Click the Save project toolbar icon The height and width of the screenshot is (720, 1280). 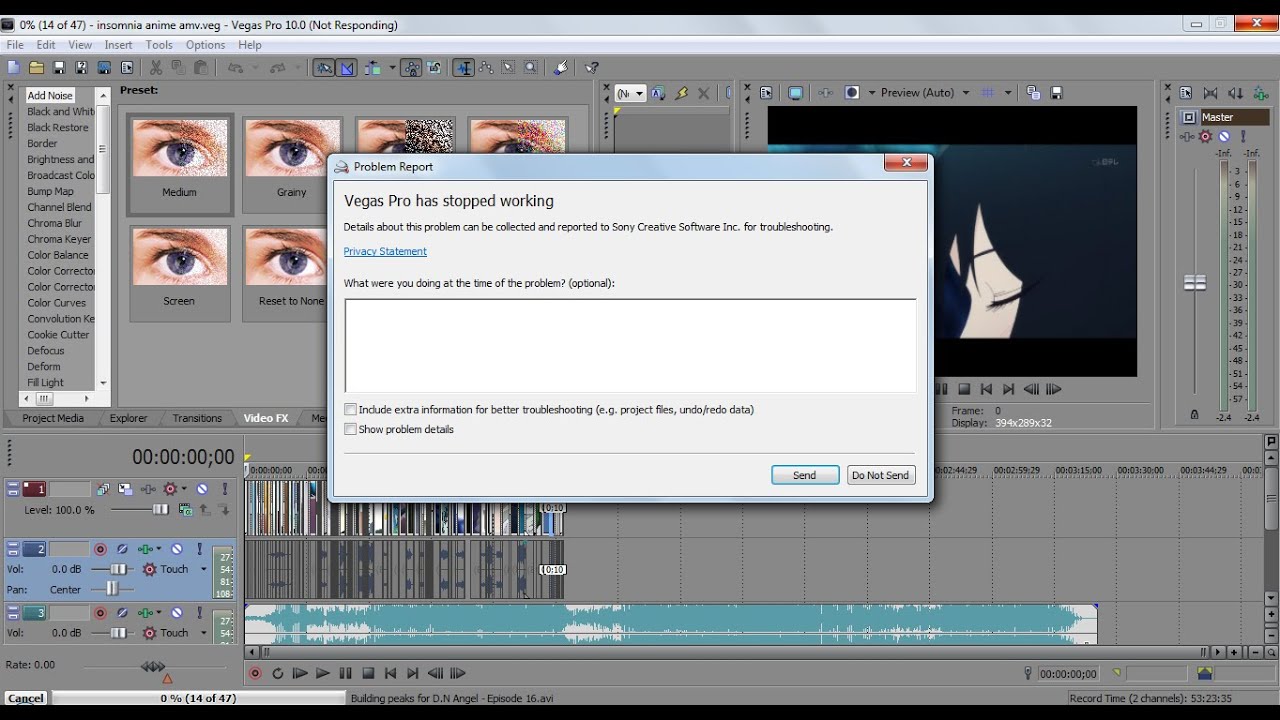[59, 68]
